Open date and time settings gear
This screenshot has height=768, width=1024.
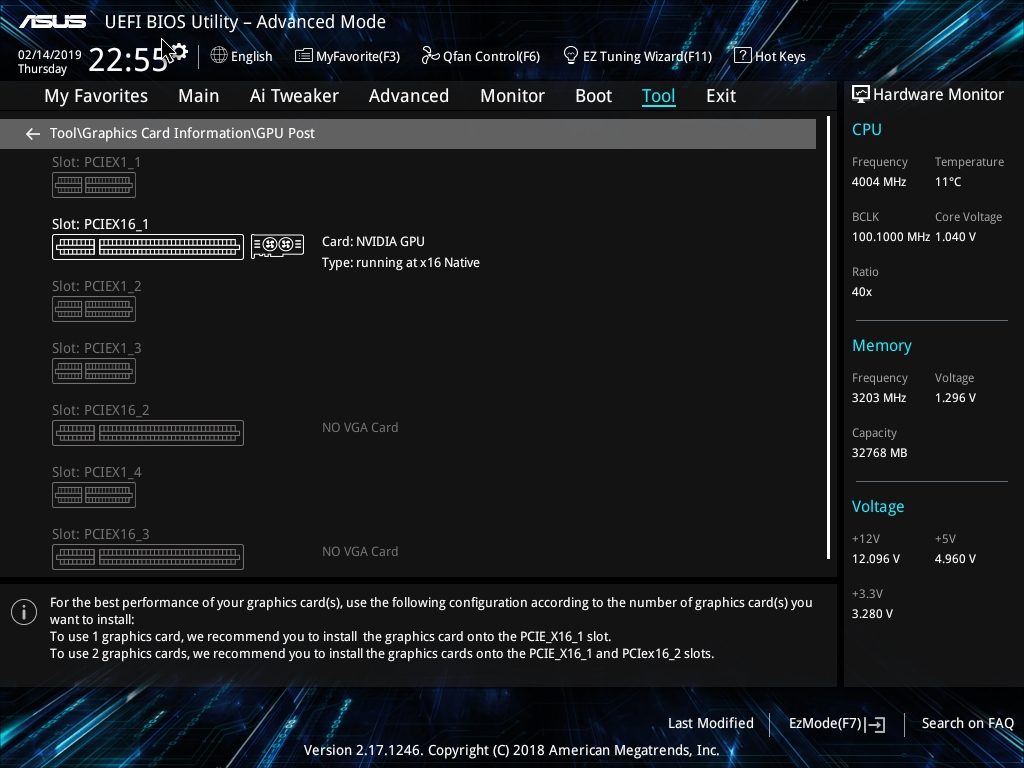tap(178, 52)
